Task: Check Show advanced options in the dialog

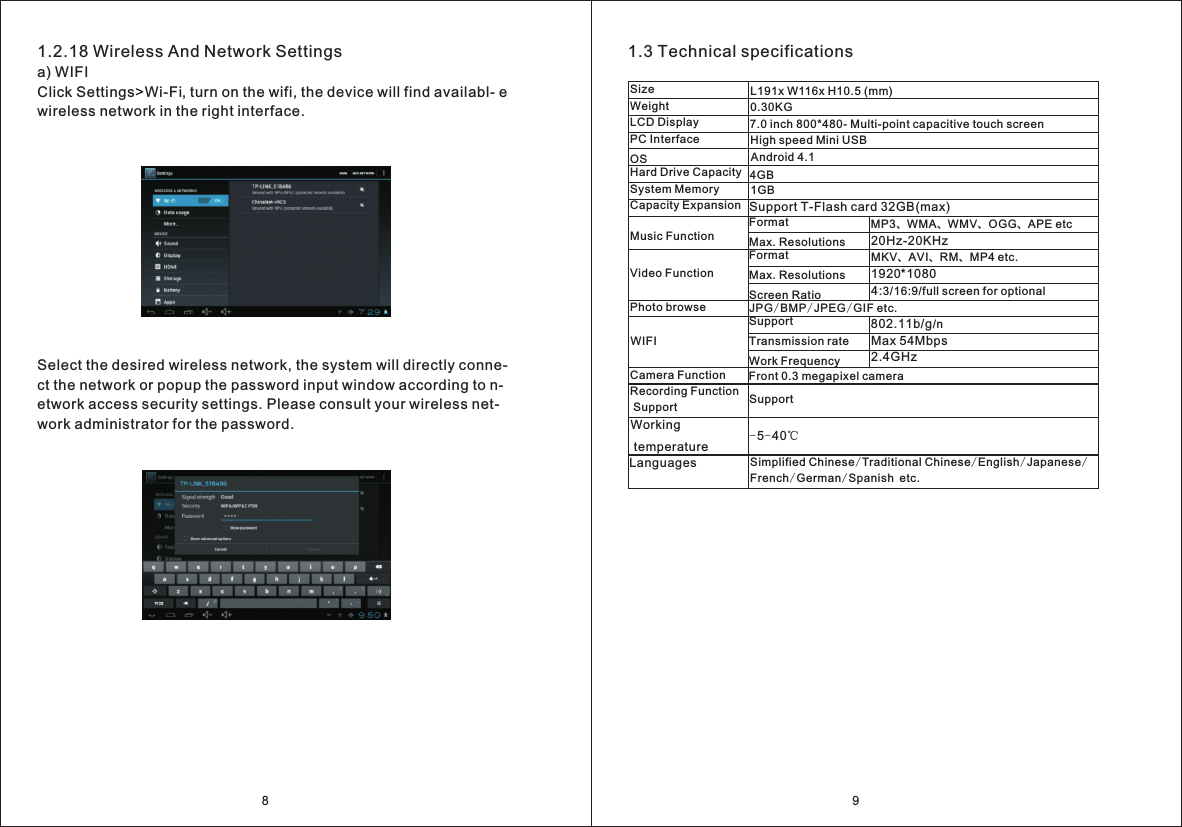Action: coord(186,539)
